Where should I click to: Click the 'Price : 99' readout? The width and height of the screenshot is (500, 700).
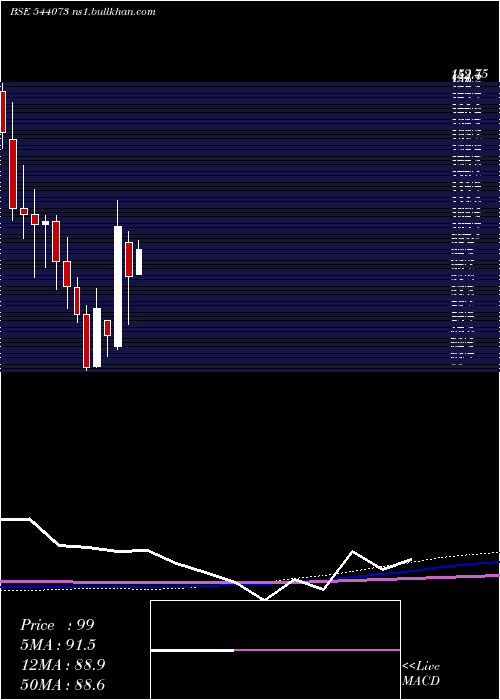57,625
